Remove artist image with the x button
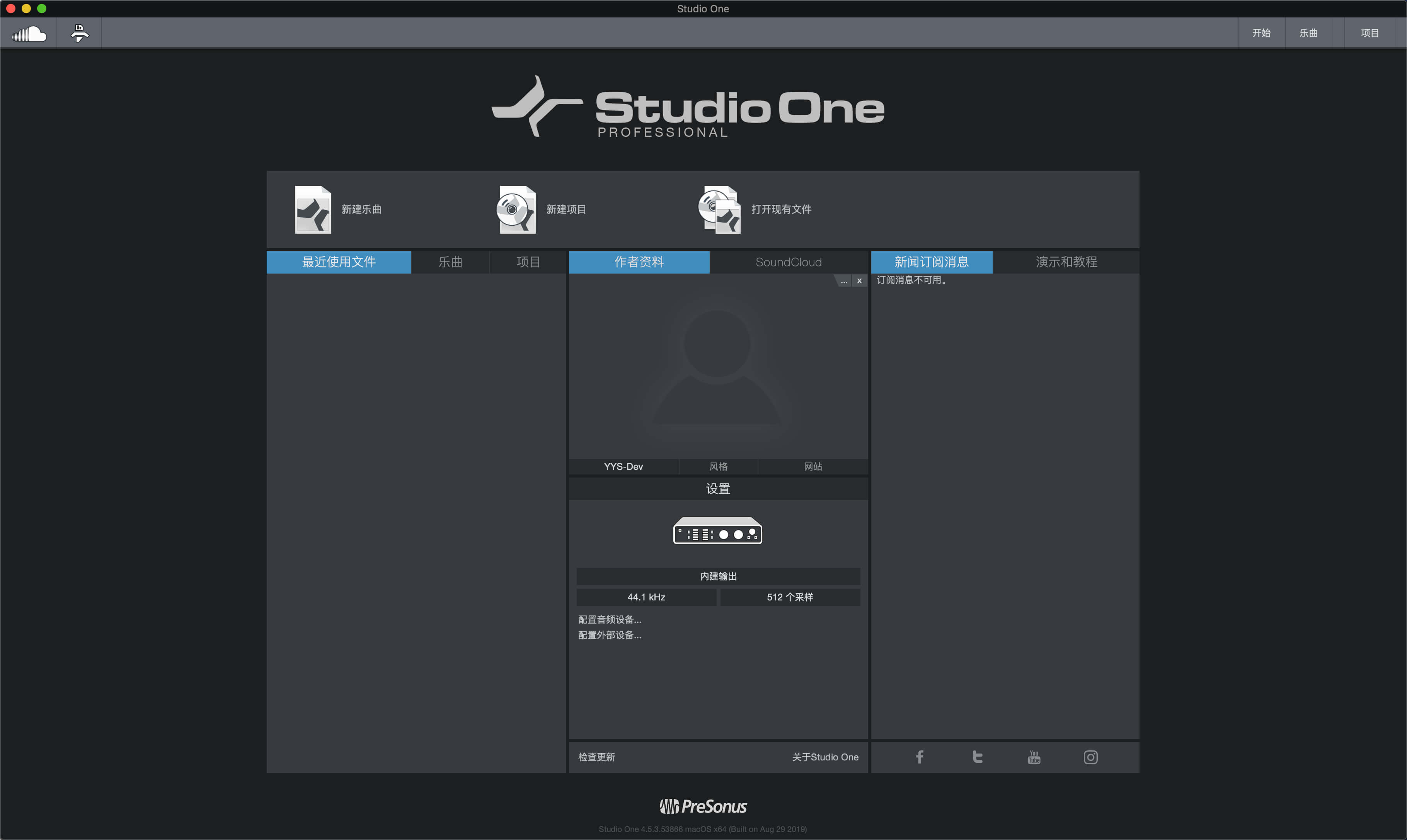Screen dimensions: 1407x840 pyautogui.click(x=859, y=281)
